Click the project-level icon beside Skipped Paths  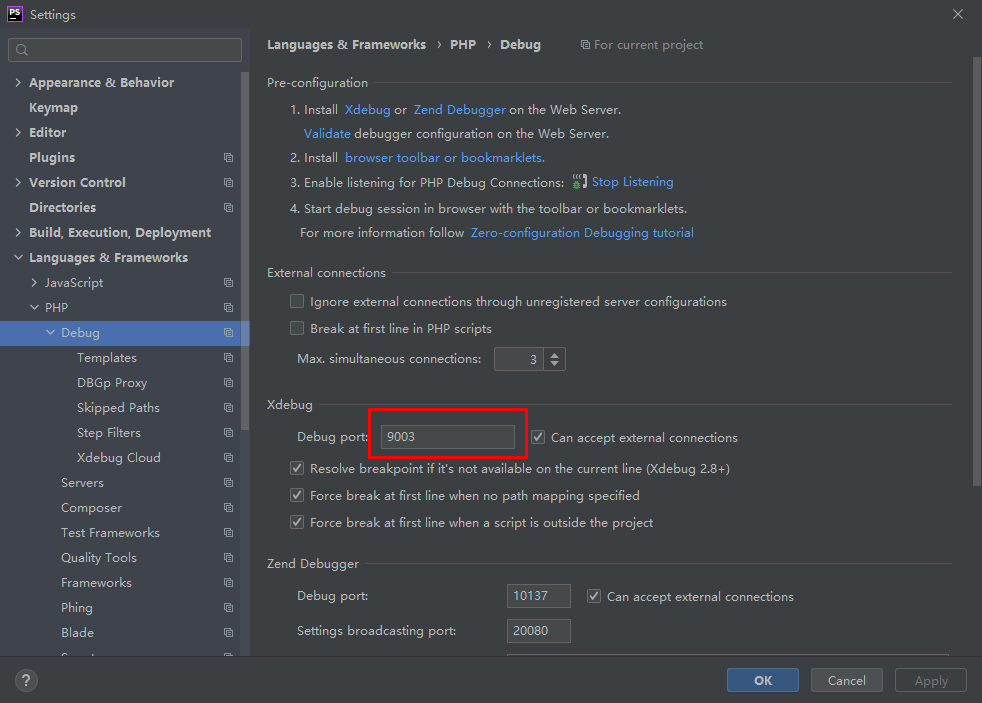(x=229, y=408)
